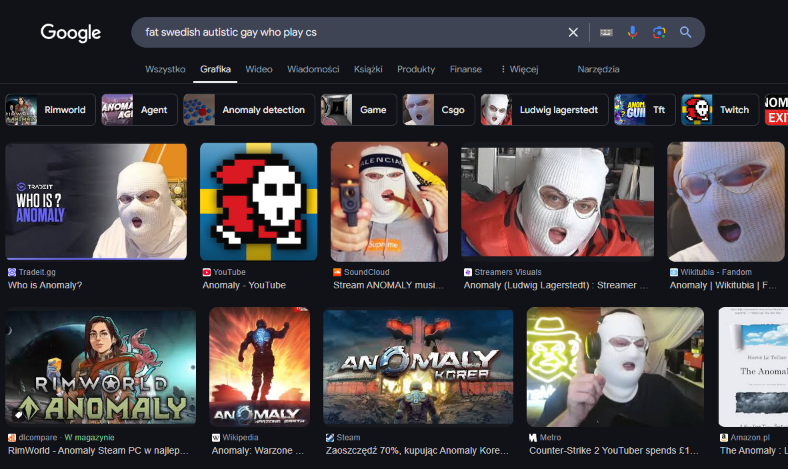Open the Anomaly Korea Steam image

click(418, 367)
